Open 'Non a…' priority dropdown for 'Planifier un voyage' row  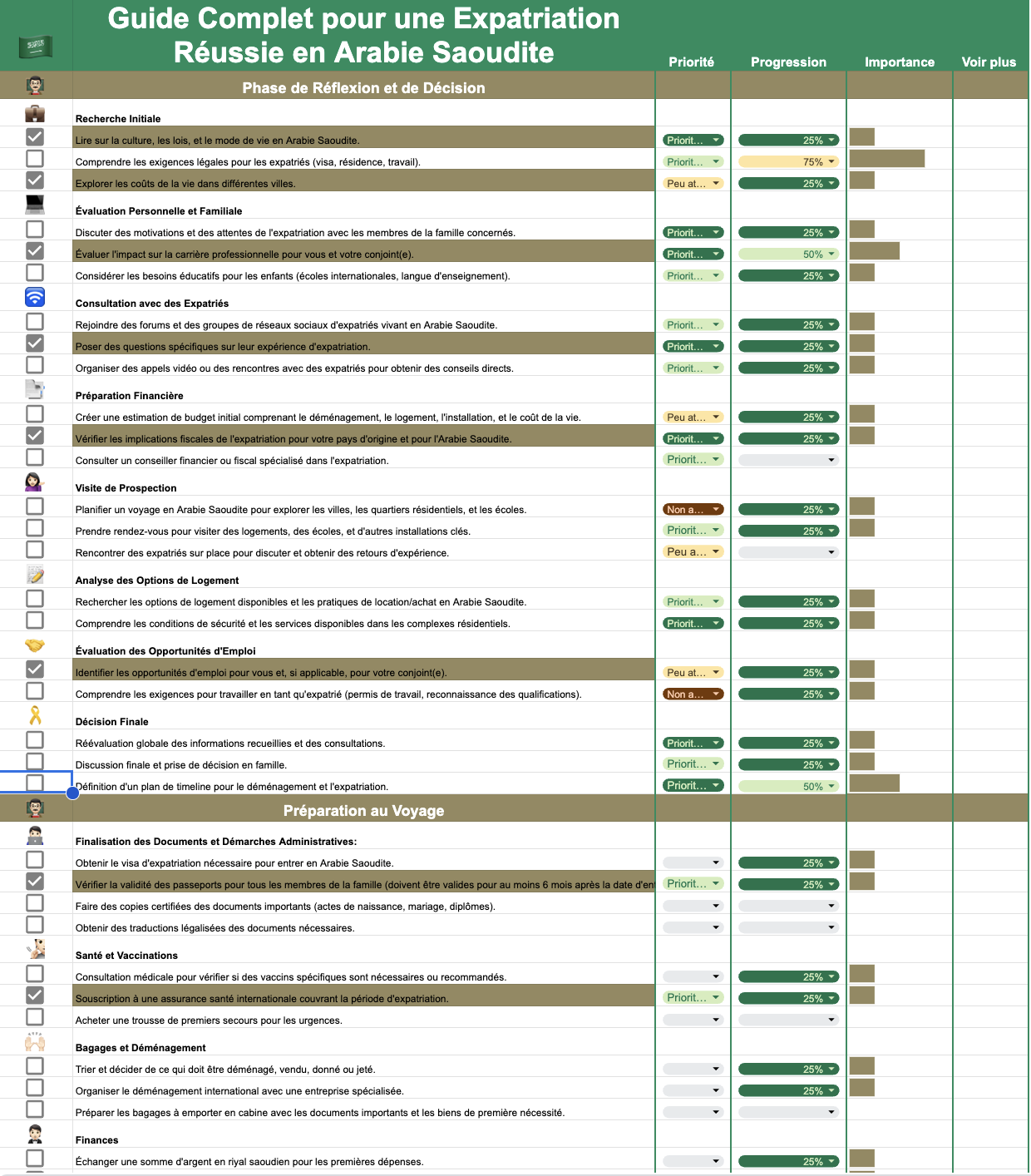693,509
